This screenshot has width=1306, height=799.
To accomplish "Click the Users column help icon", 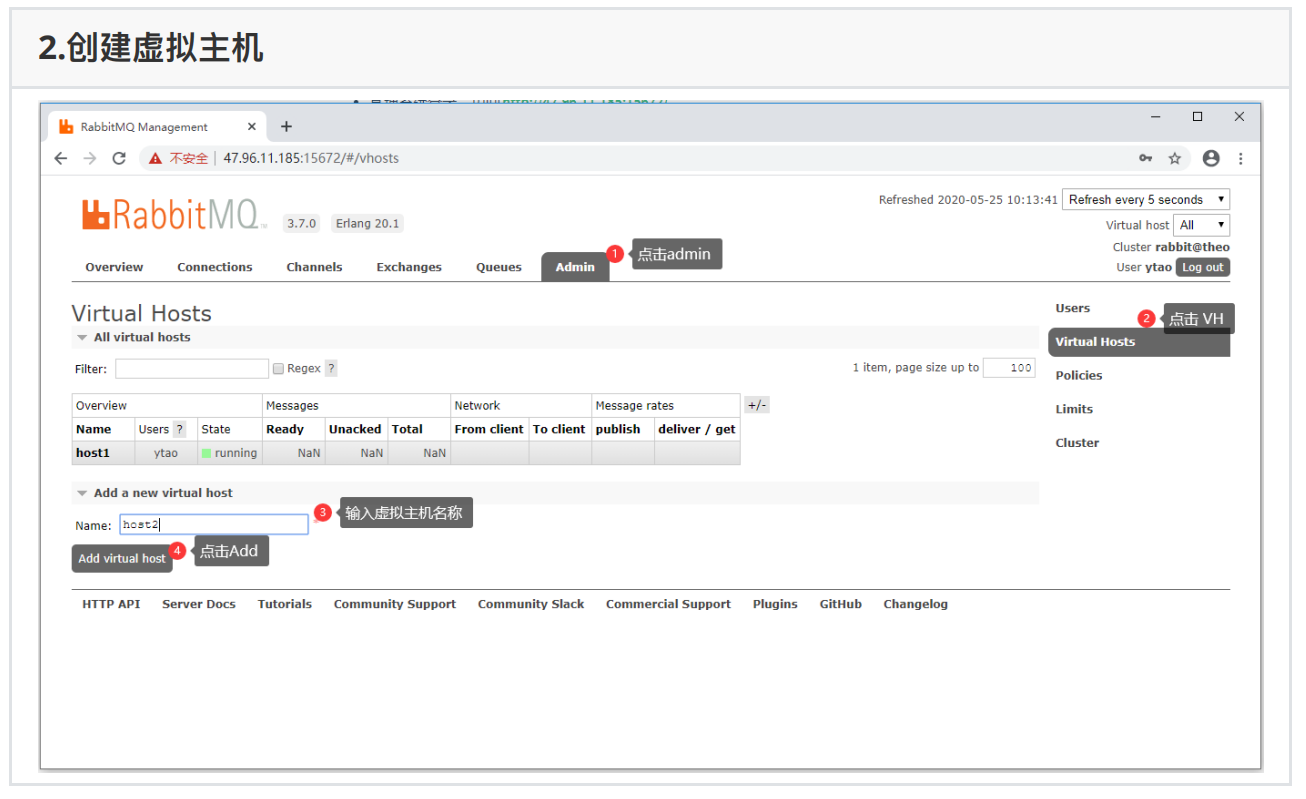I will pos(180,429).
